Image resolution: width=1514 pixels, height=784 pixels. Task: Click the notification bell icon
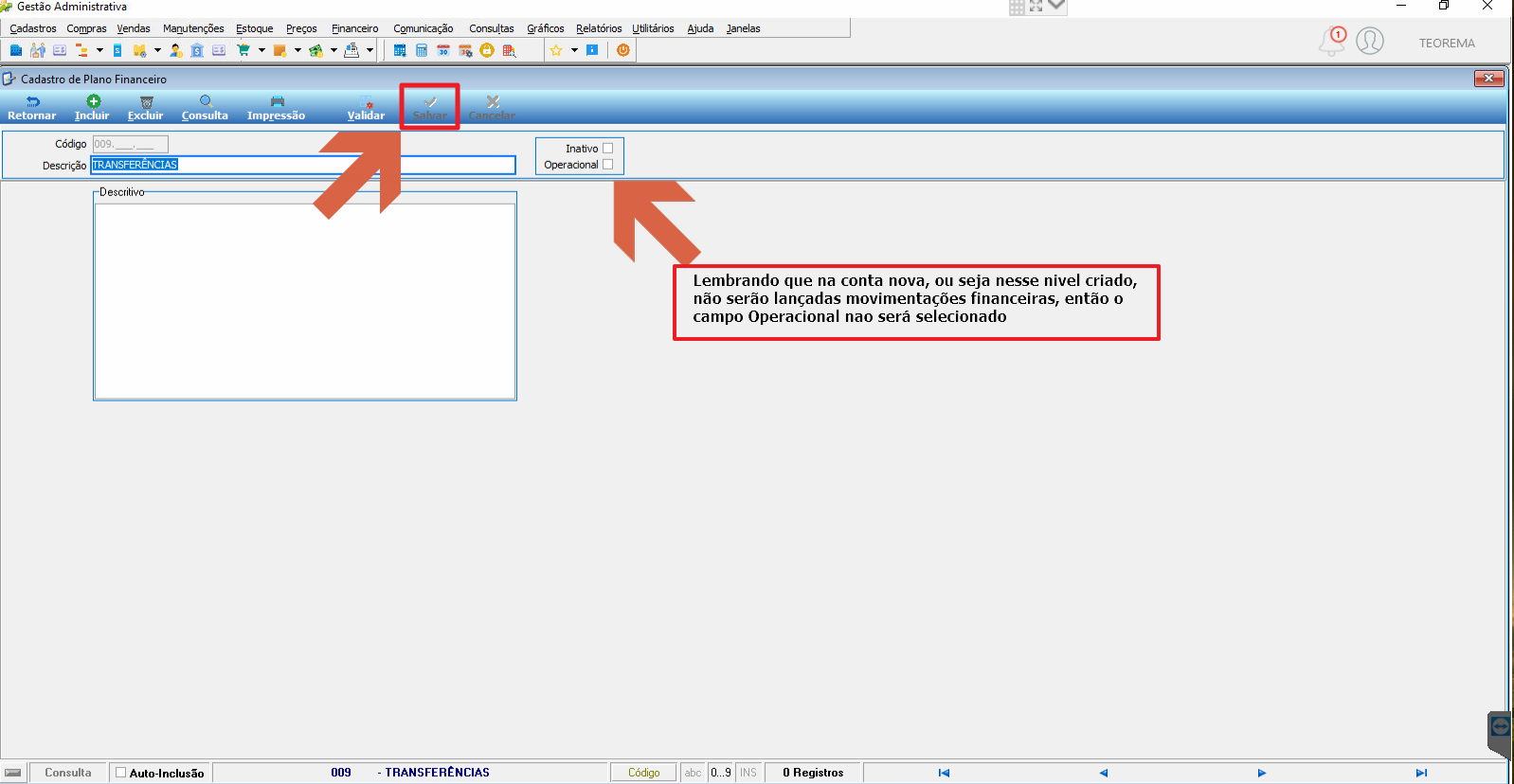click(1332, 41)
